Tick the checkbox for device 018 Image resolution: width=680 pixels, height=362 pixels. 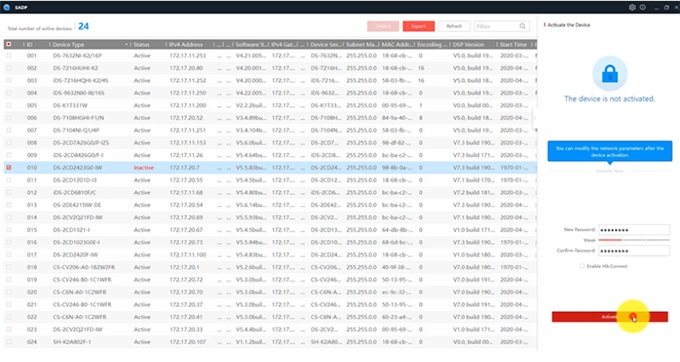[9, 267]
